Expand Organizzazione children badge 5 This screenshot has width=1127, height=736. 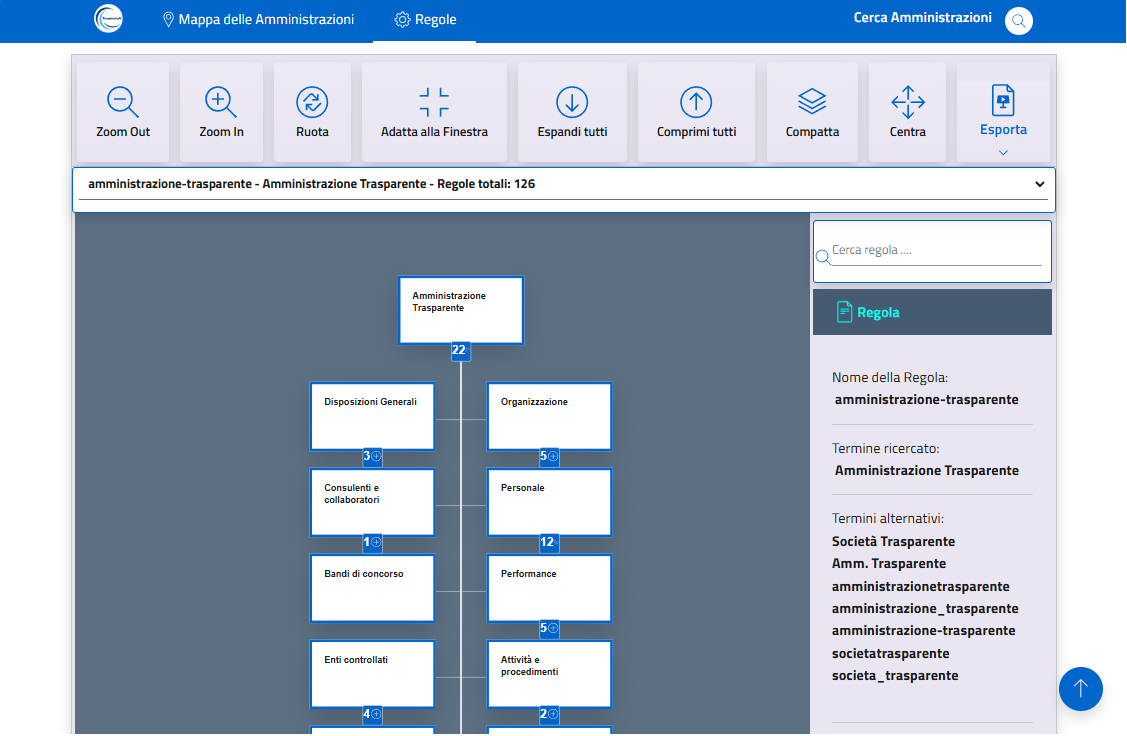coord(548,456)
